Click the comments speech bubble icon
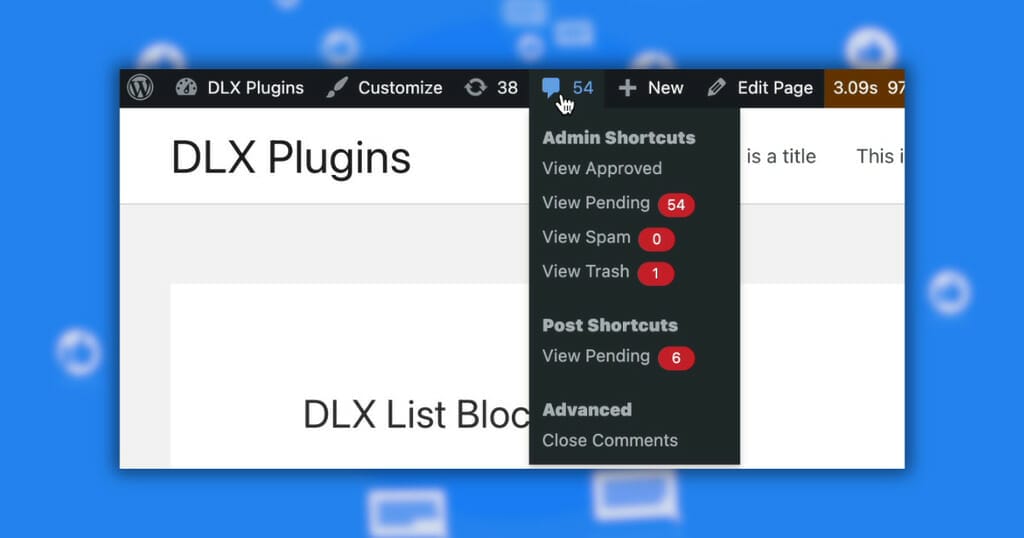1024x538 pixels. coord(551,87)
